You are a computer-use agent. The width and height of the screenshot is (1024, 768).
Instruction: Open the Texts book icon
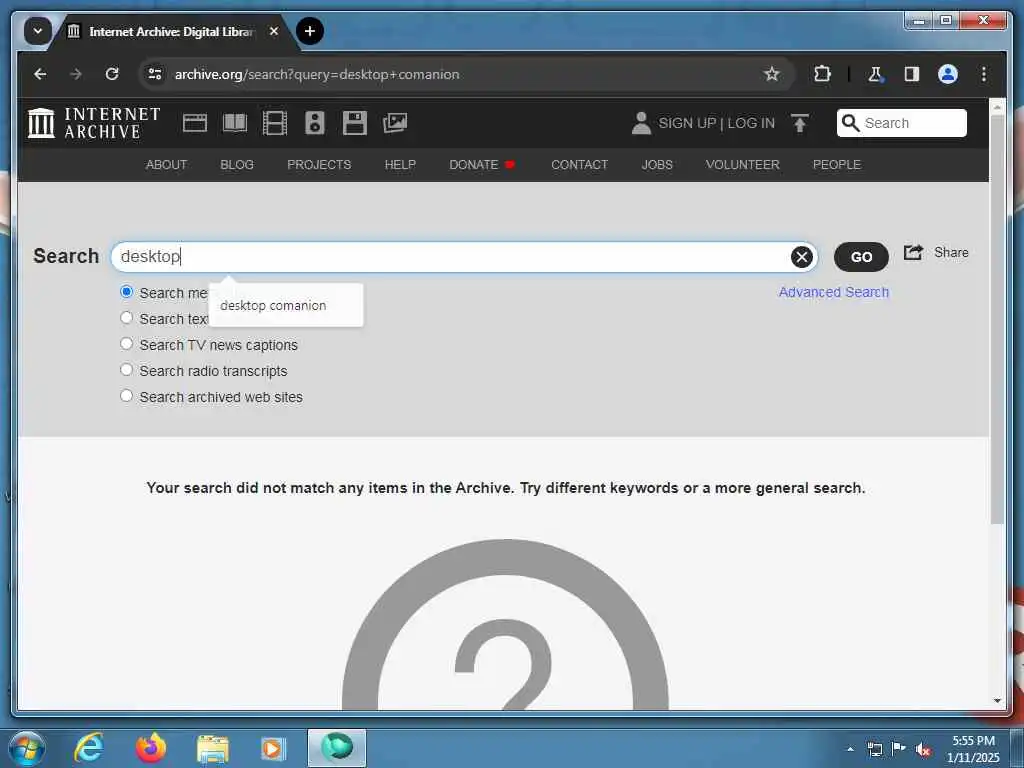point(235,123)
